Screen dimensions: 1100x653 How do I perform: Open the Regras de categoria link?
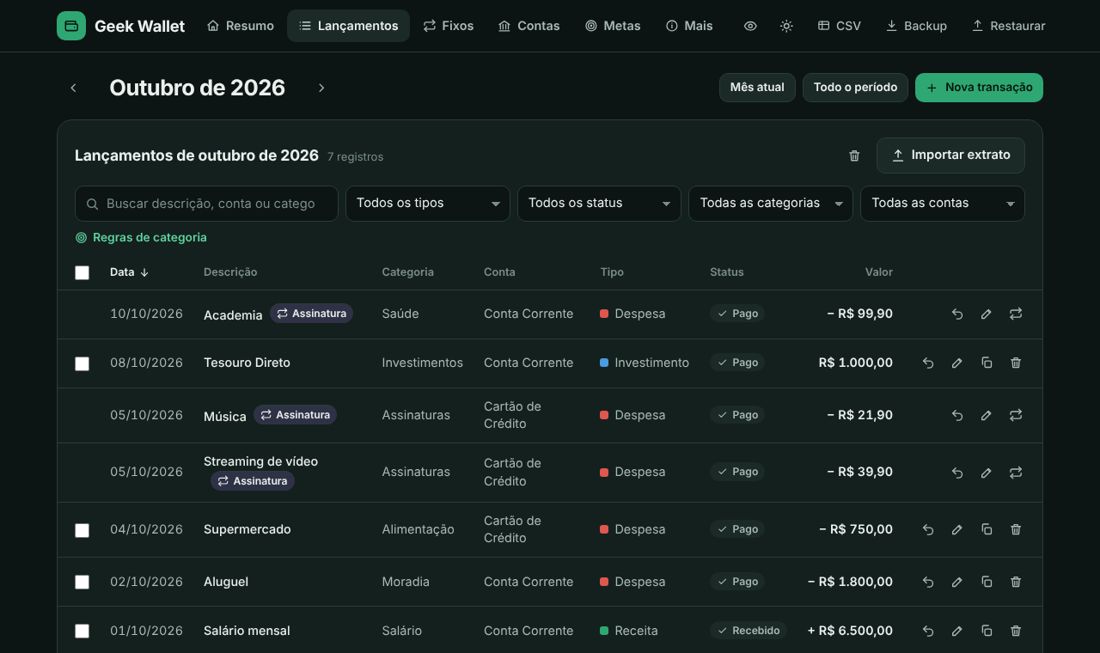click(x=141, y=238)
